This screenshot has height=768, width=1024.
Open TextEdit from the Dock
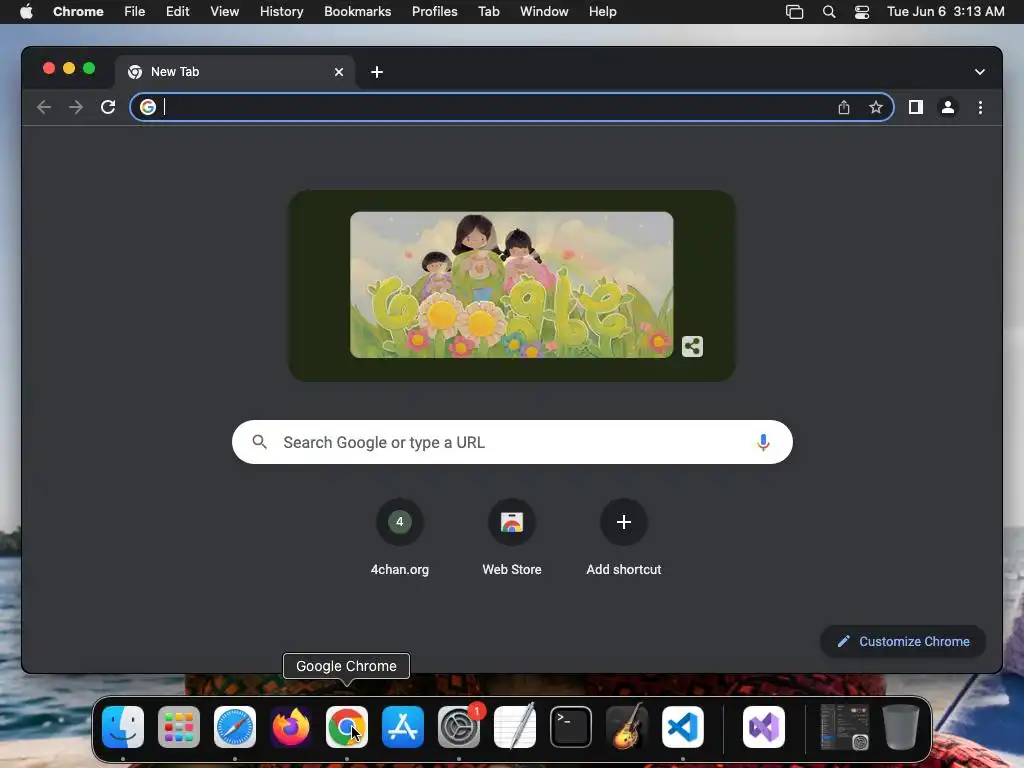515,727
